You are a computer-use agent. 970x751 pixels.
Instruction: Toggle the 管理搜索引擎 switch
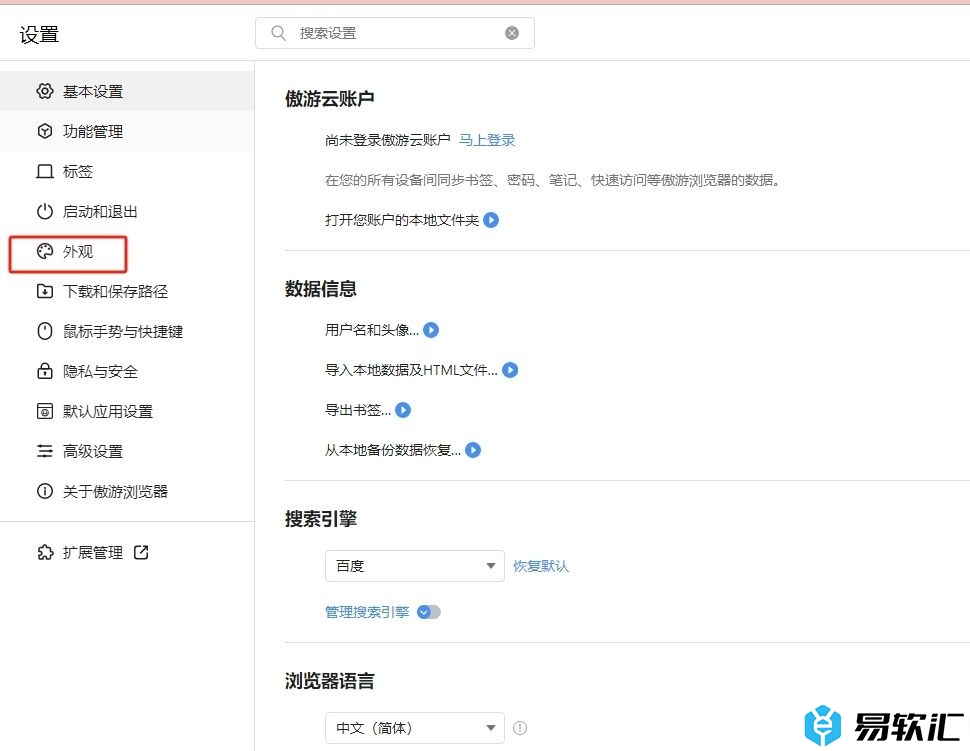(x=429, y=612)
